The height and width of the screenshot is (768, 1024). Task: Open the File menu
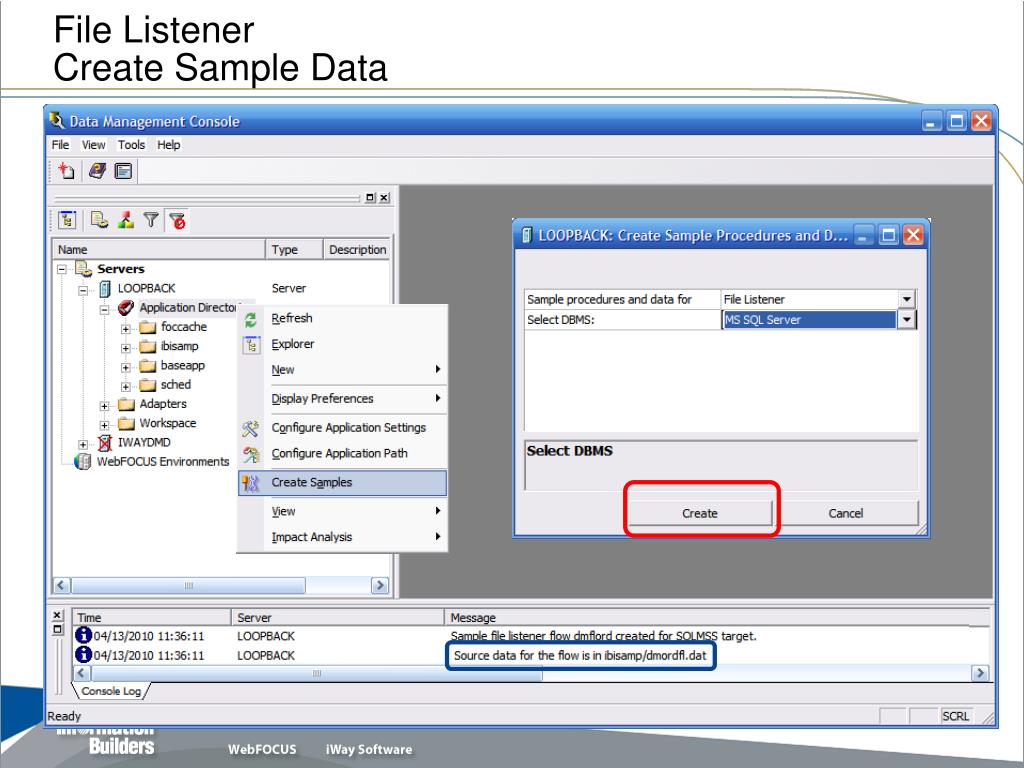click(x=60, y=145)
